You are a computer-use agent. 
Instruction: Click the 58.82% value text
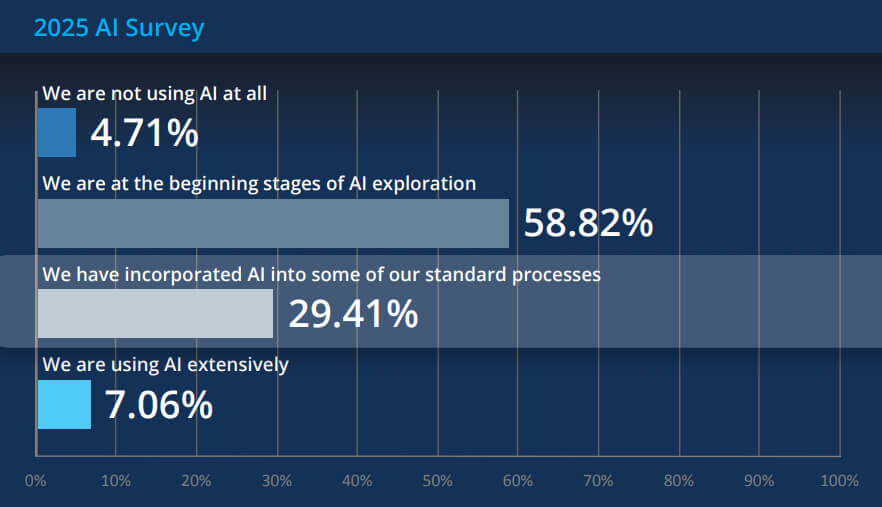click(x=588, y=223)
